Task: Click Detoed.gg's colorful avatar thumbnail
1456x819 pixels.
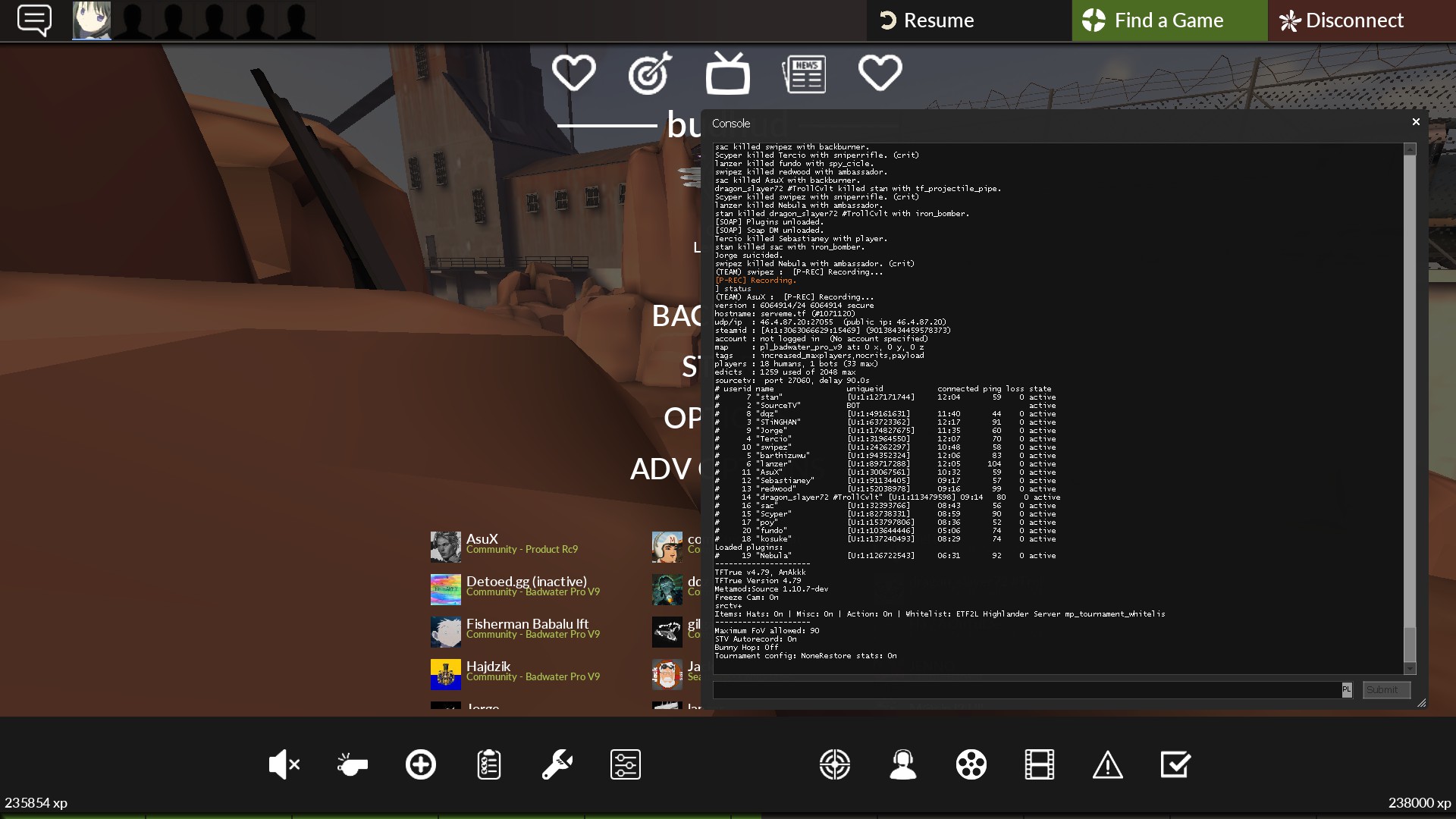Action: [446, 589]
